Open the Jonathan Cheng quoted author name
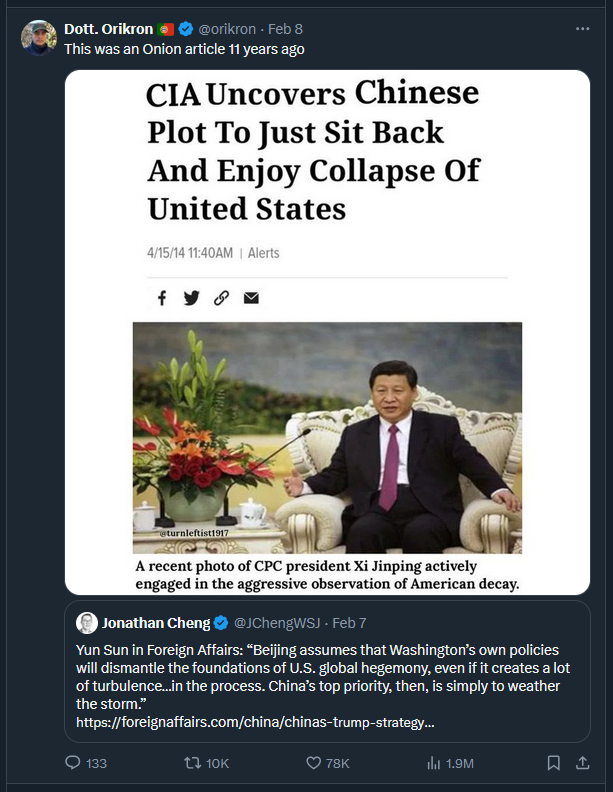This screenshot has width=613, height=792. click(x=156, y=623)
